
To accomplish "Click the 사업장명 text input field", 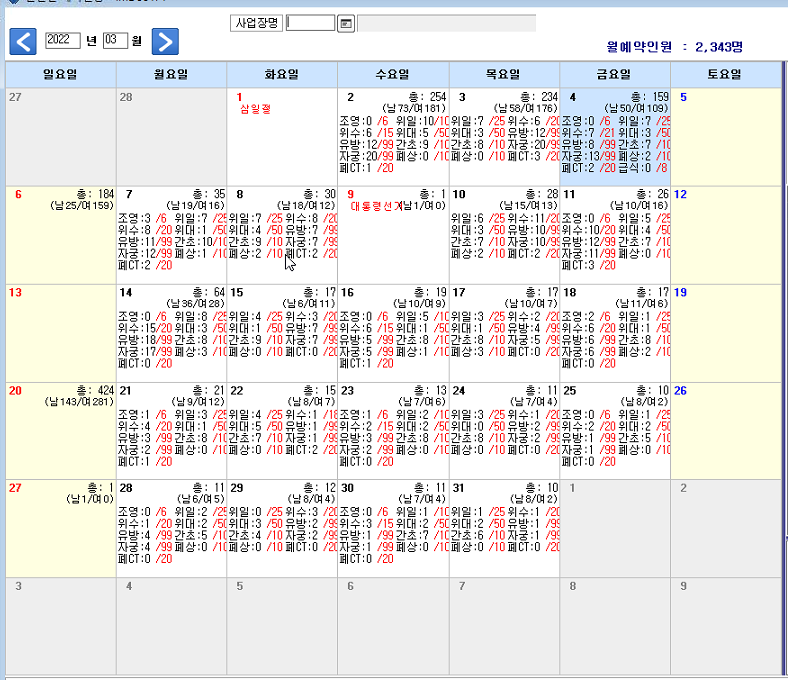I will pos(311,23).
